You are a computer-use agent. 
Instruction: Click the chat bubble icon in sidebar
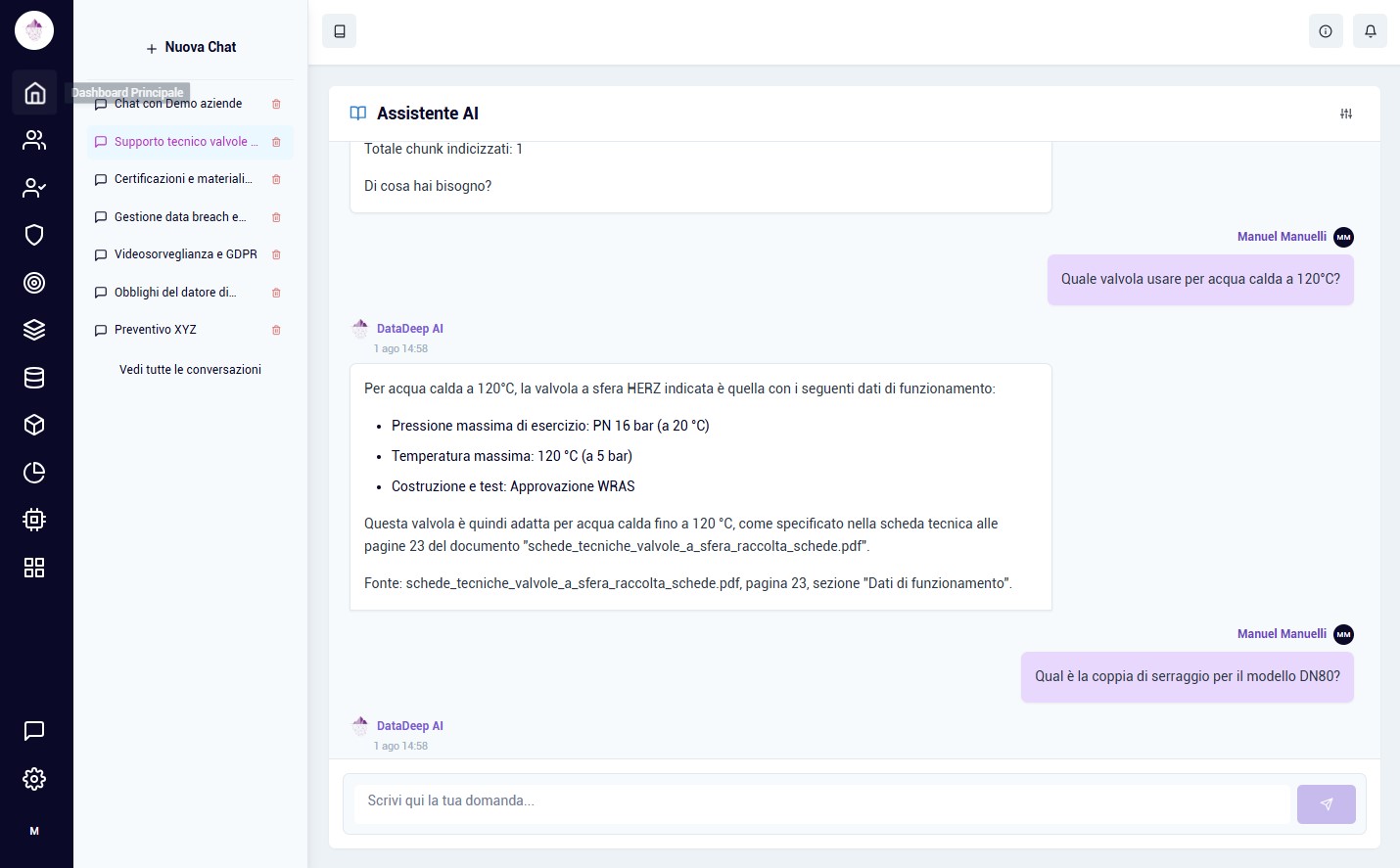pos(34,731)
